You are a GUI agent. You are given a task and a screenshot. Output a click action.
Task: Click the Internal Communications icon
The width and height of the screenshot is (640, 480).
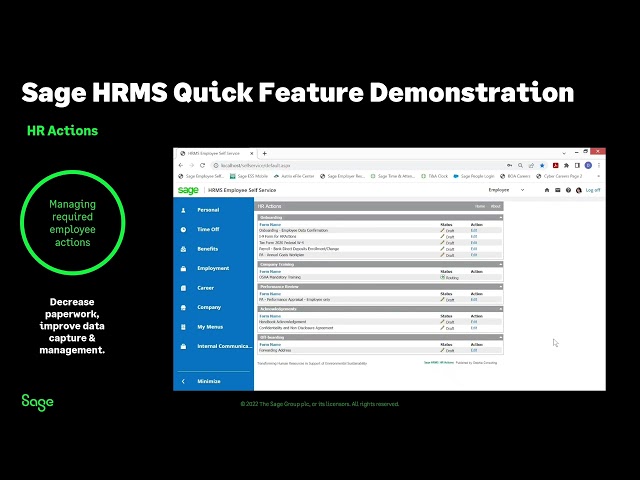[x=183, y=347]
